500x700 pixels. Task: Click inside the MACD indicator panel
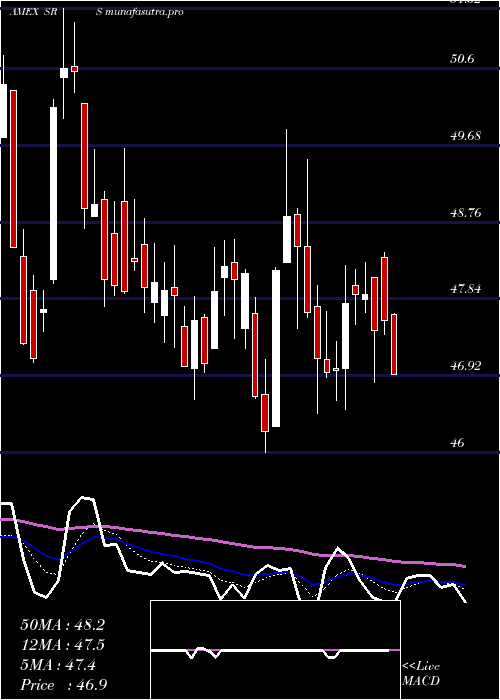(x=275, y=650)
